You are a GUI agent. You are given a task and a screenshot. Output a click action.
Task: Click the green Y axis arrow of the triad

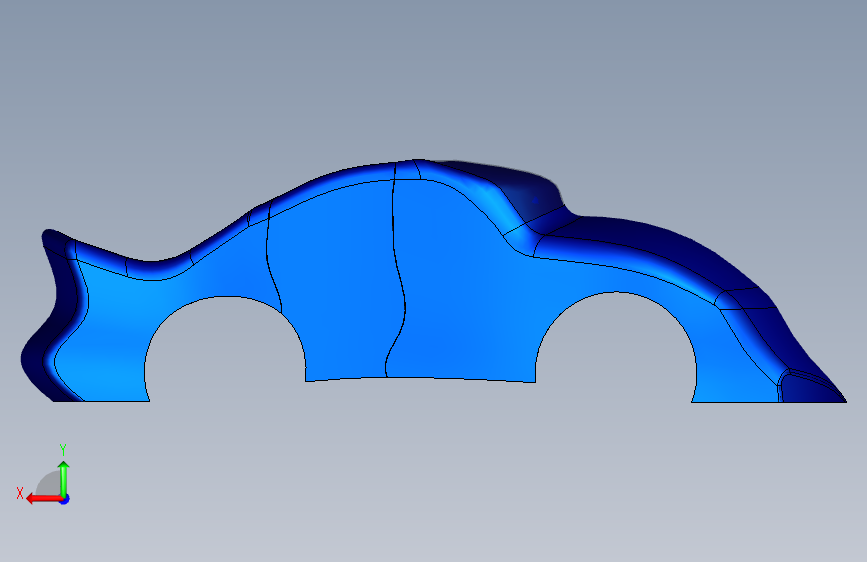pos(64,479)
